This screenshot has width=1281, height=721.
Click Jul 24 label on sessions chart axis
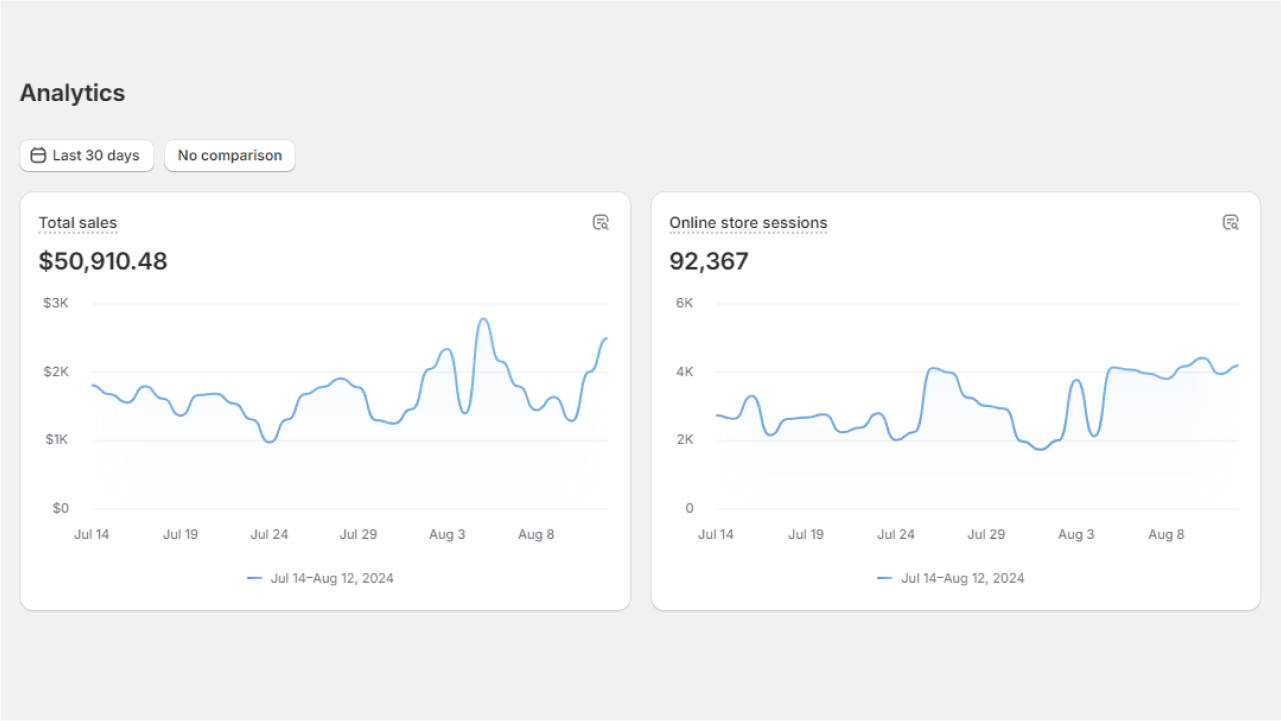tap(896, 534)
